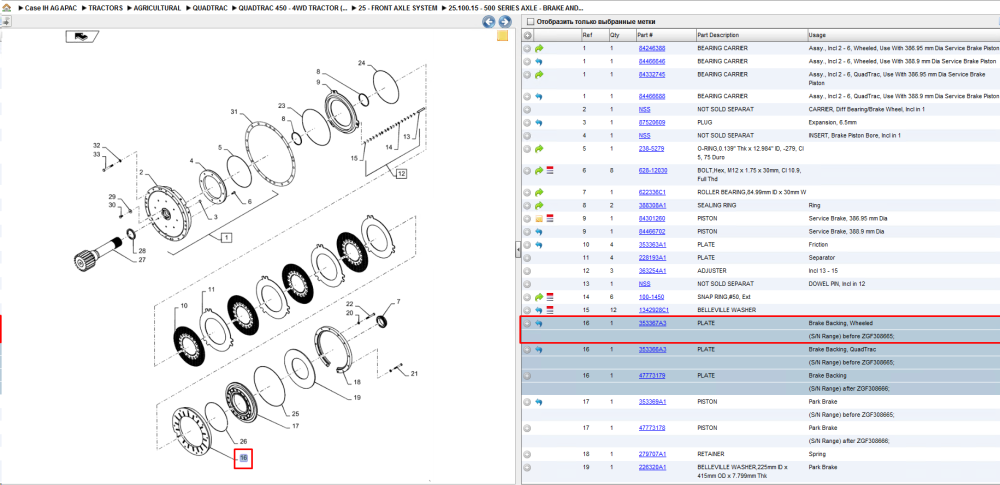Image resolution: width=1000 pixels, height=485 pixels.
Task: Click the green arrow icon for sealing ring 388308A1
Action: click(539, 205)
